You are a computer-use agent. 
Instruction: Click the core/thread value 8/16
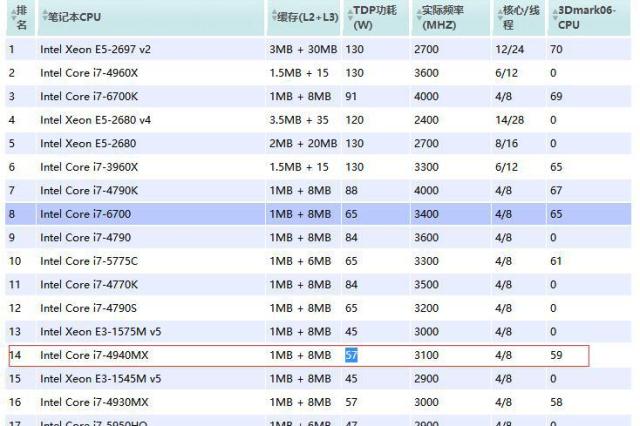[x=507, y=144]
